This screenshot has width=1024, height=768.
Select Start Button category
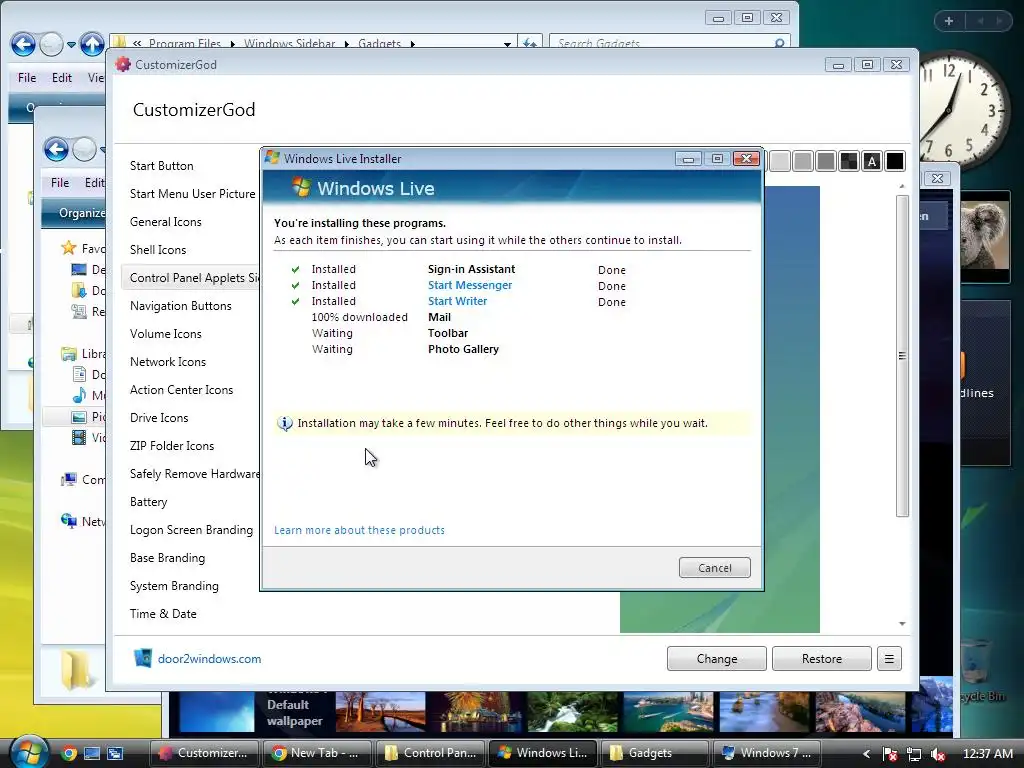click(x=161, y=166)
